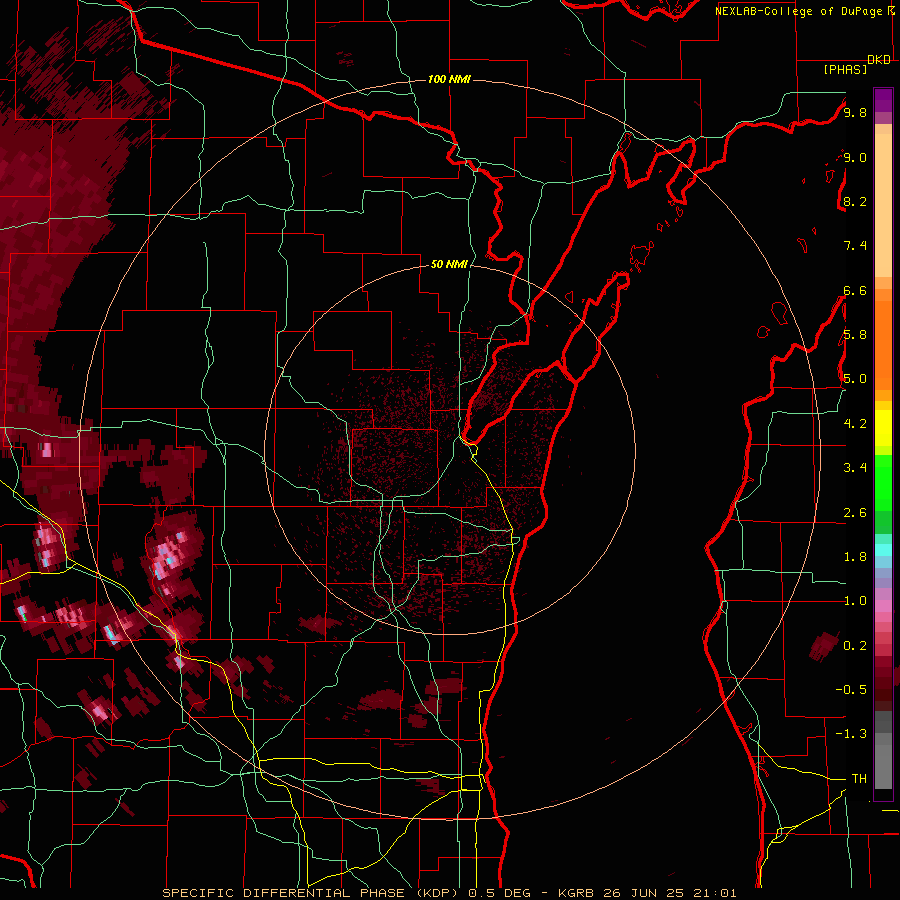Click the Specific Differential Phase caption at the bottom

(x=449, y=893)
